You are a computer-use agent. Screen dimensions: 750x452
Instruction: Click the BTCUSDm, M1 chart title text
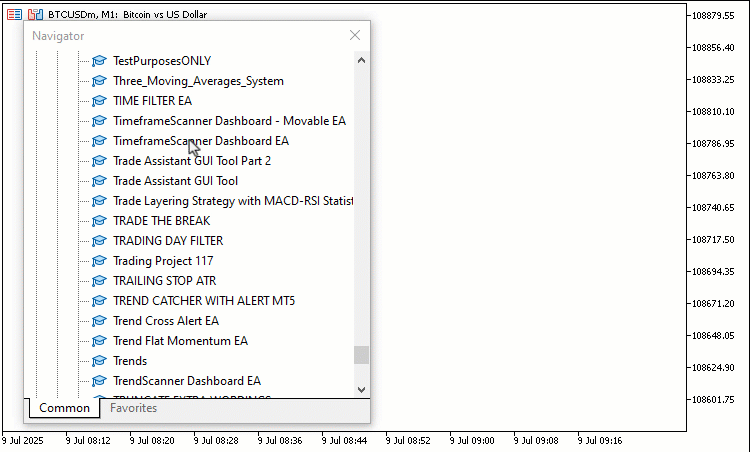click(x=128, y=15)
